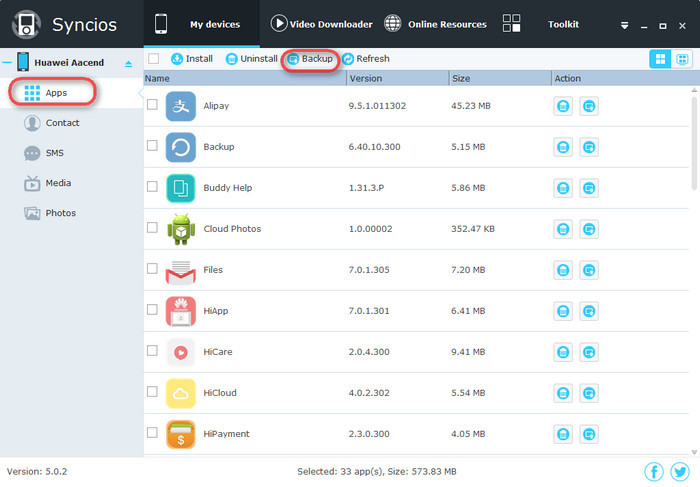
Task: Click Files row uninstall icon
Action: [563, 270]
